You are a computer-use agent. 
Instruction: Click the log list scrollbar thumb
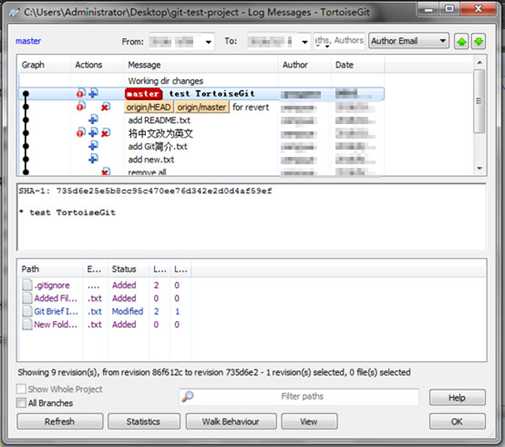(479, 101)
